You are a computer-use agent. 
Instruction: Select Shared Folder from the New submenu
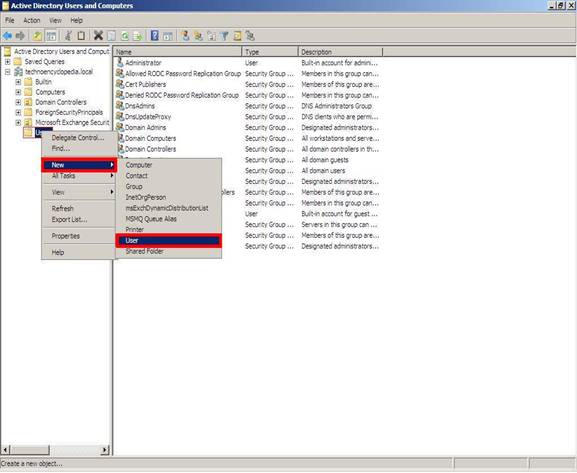point(169,251)
